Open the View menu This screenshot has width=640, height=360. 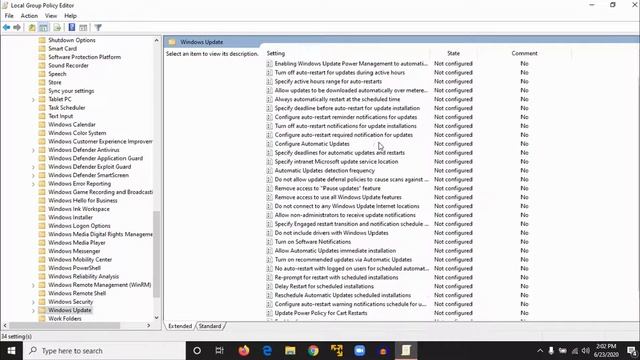click(x=51, y=16)
